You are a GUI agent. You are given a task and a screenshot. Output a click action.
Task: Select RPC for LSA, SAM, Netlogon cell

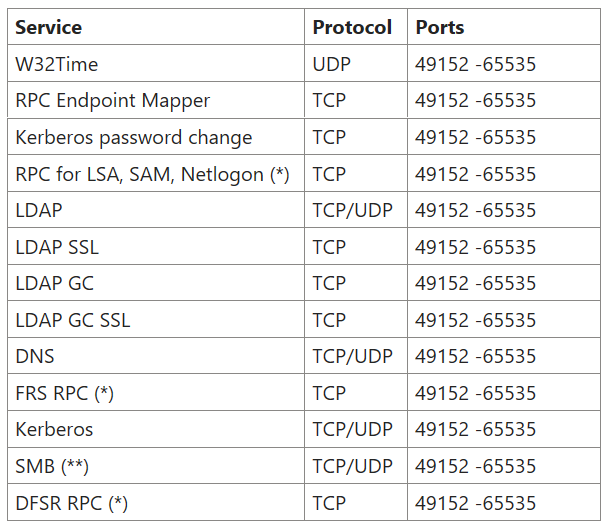click(156, 173)
